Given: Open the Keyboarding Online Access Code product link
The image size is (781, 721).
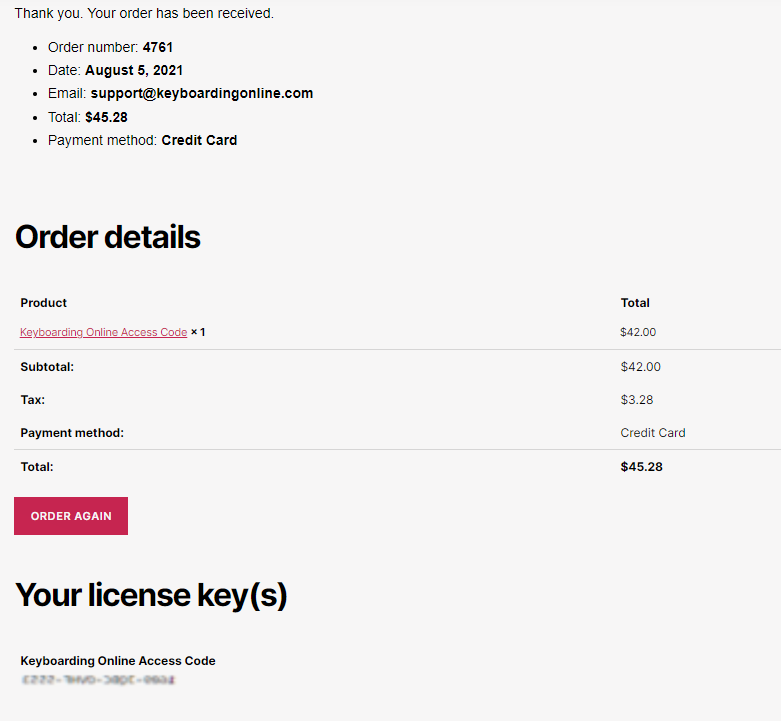Looking at the screenshot, I should [x=103, y=332].
